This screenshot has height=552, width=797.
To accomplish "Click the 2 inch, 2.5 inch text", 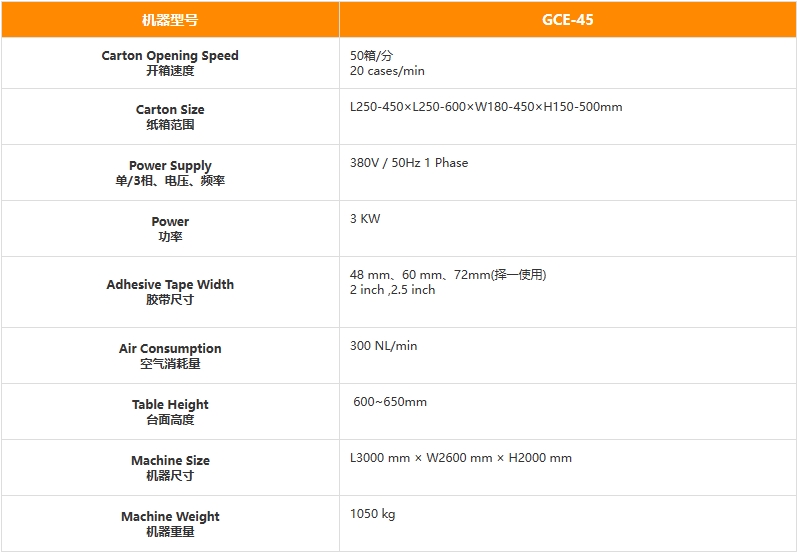I will pyautogui.click(x=392, y=290).
